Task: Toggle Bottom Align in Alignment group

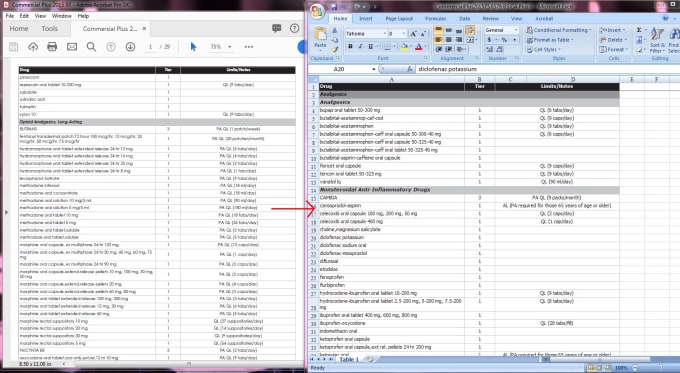Action: pos(458,30)
